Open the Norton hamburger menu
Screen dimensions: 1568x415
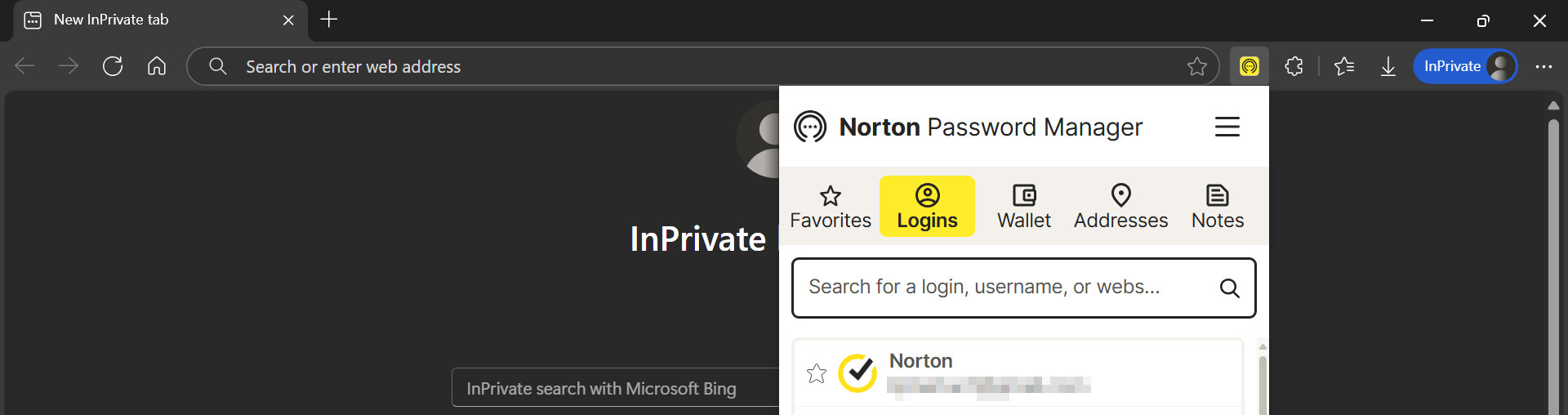coord(1227,127)
